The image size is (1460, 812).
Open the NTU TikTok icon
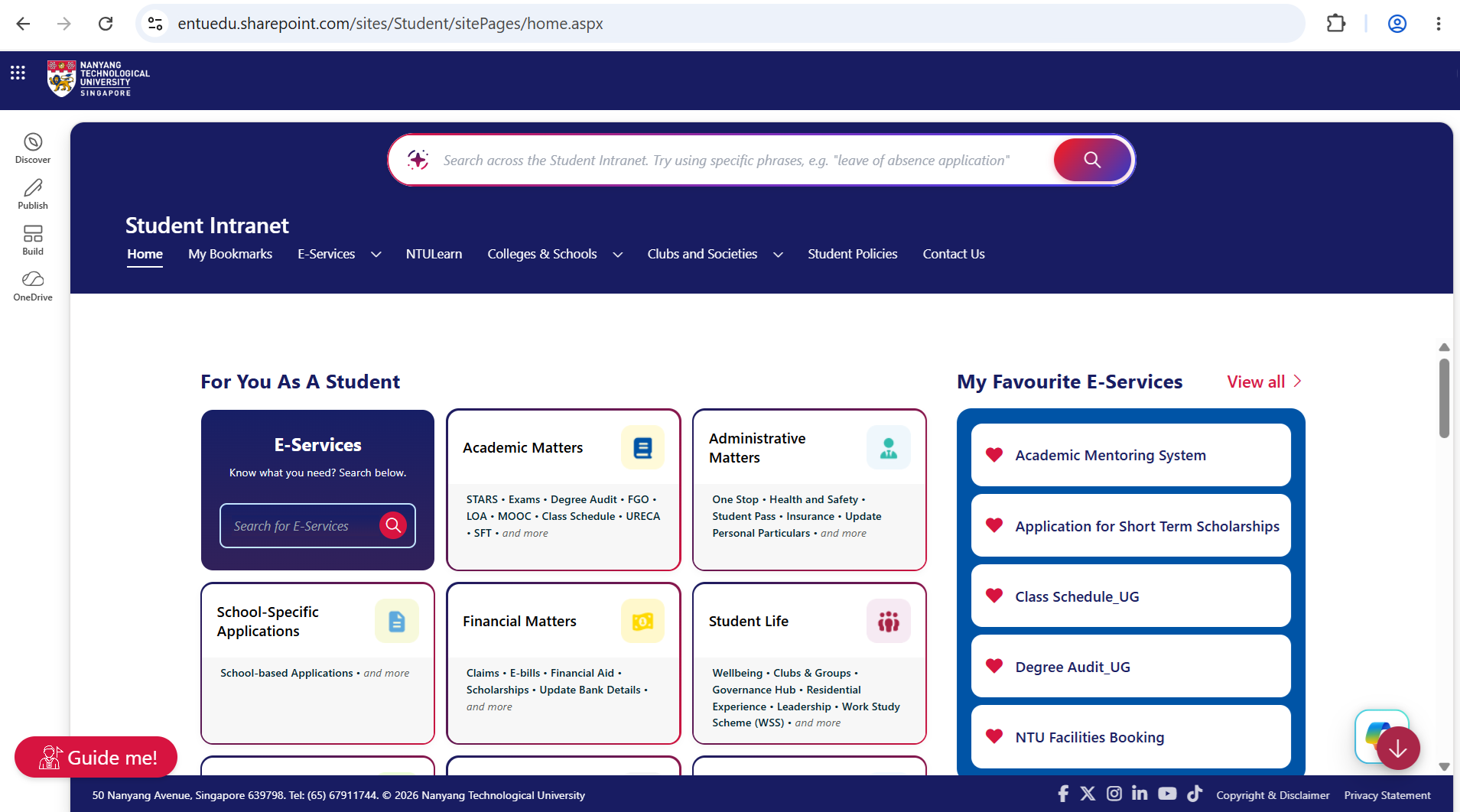pos(1195,794)
